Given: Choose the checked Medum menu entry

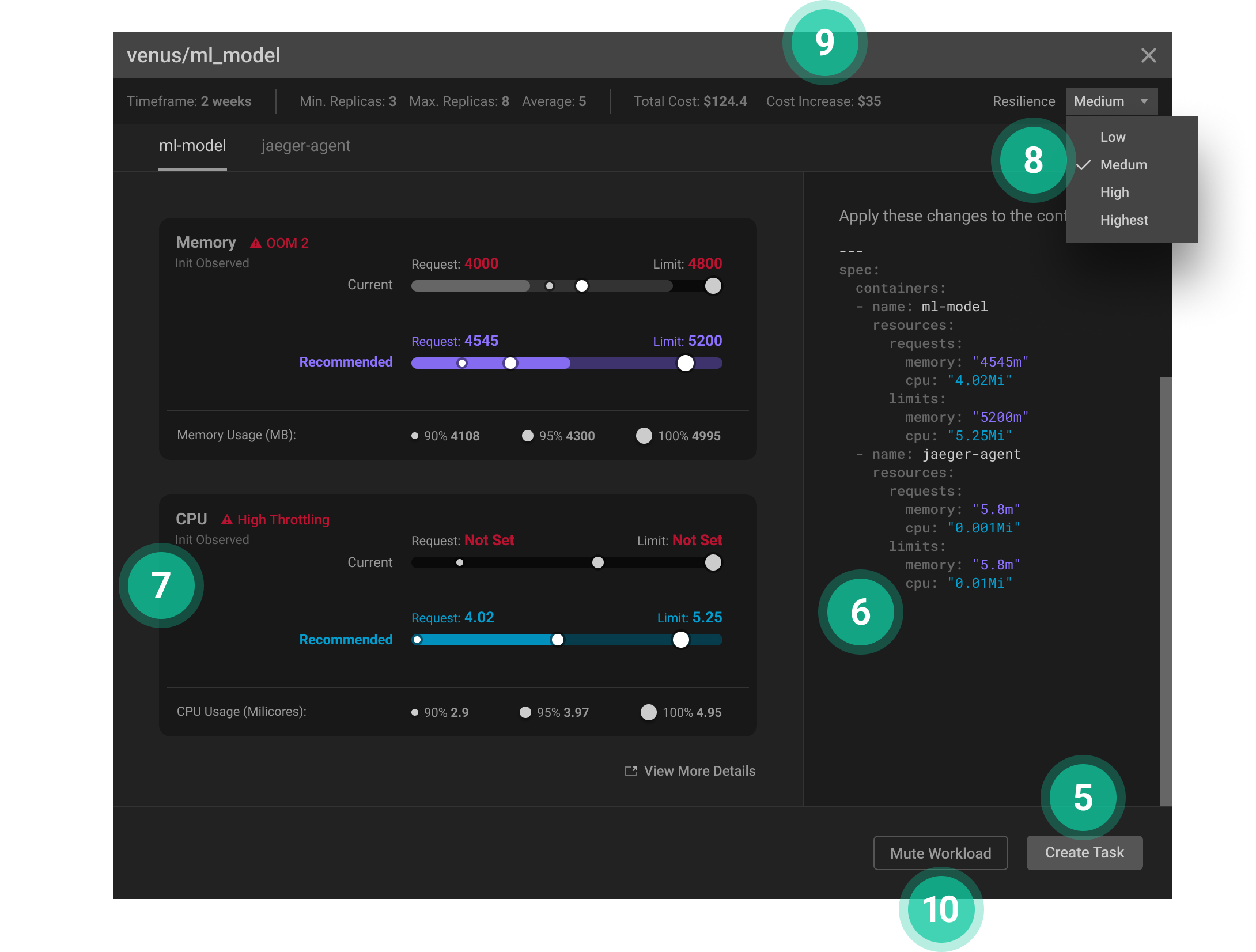Looking at the screenshot, I should (x=1123, y=165).
